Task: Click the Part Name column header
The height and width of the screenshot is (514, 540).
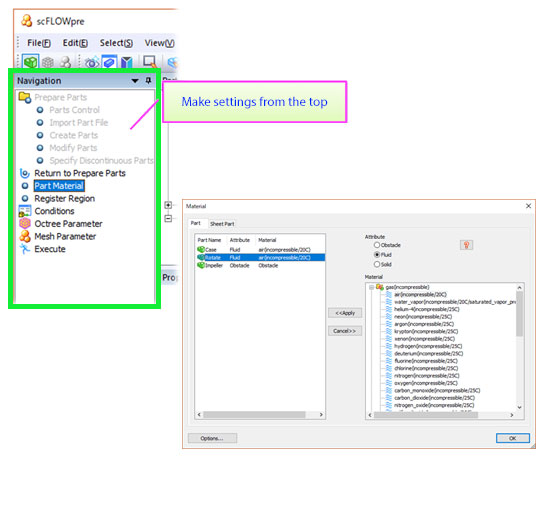Action: click(209, 240)
